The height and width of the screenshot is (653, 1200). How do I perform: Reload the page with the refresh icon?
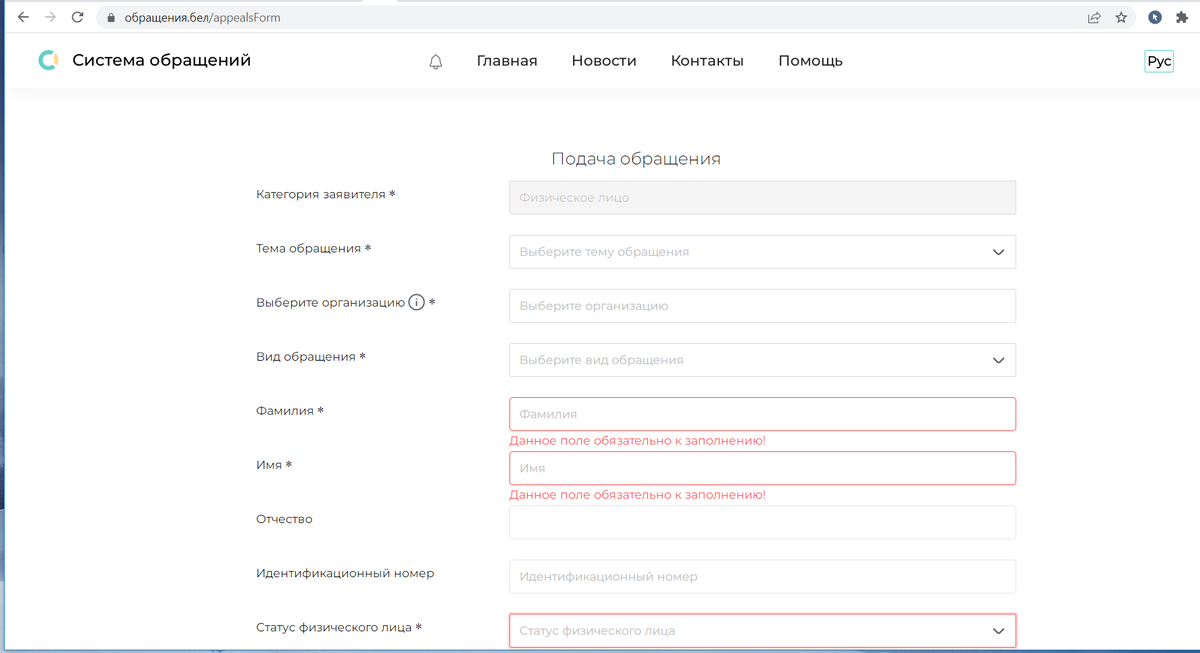[77, 17]
